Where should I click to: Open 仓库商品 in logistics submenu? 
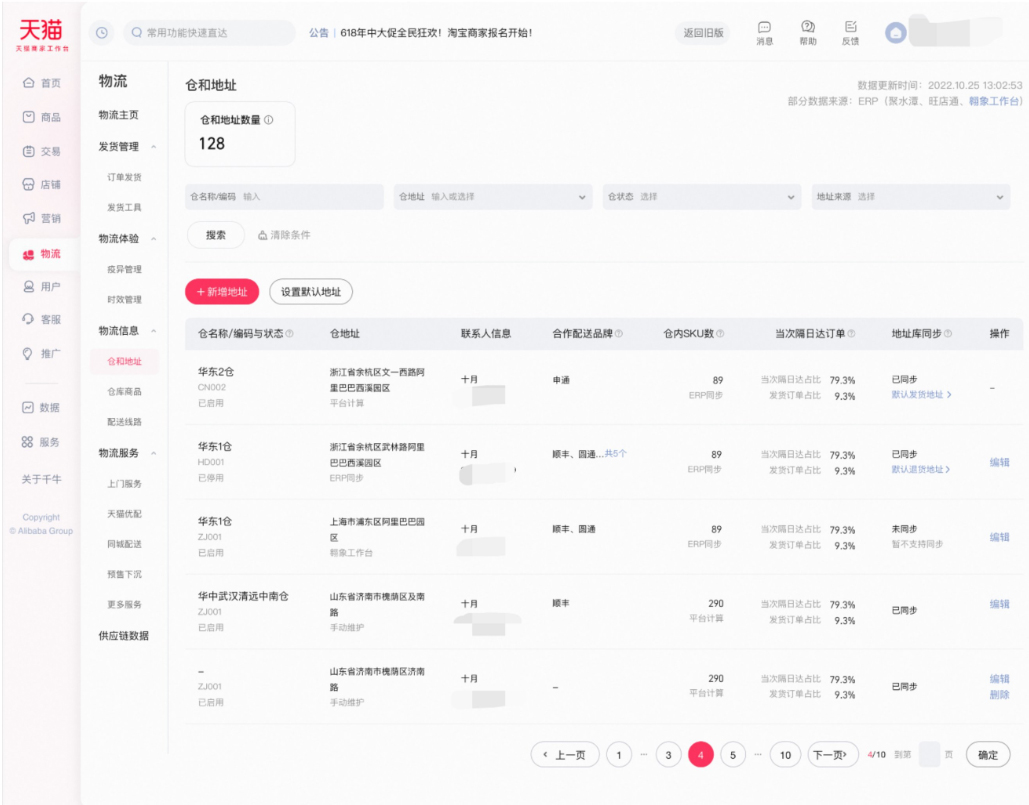pos(124,392)
